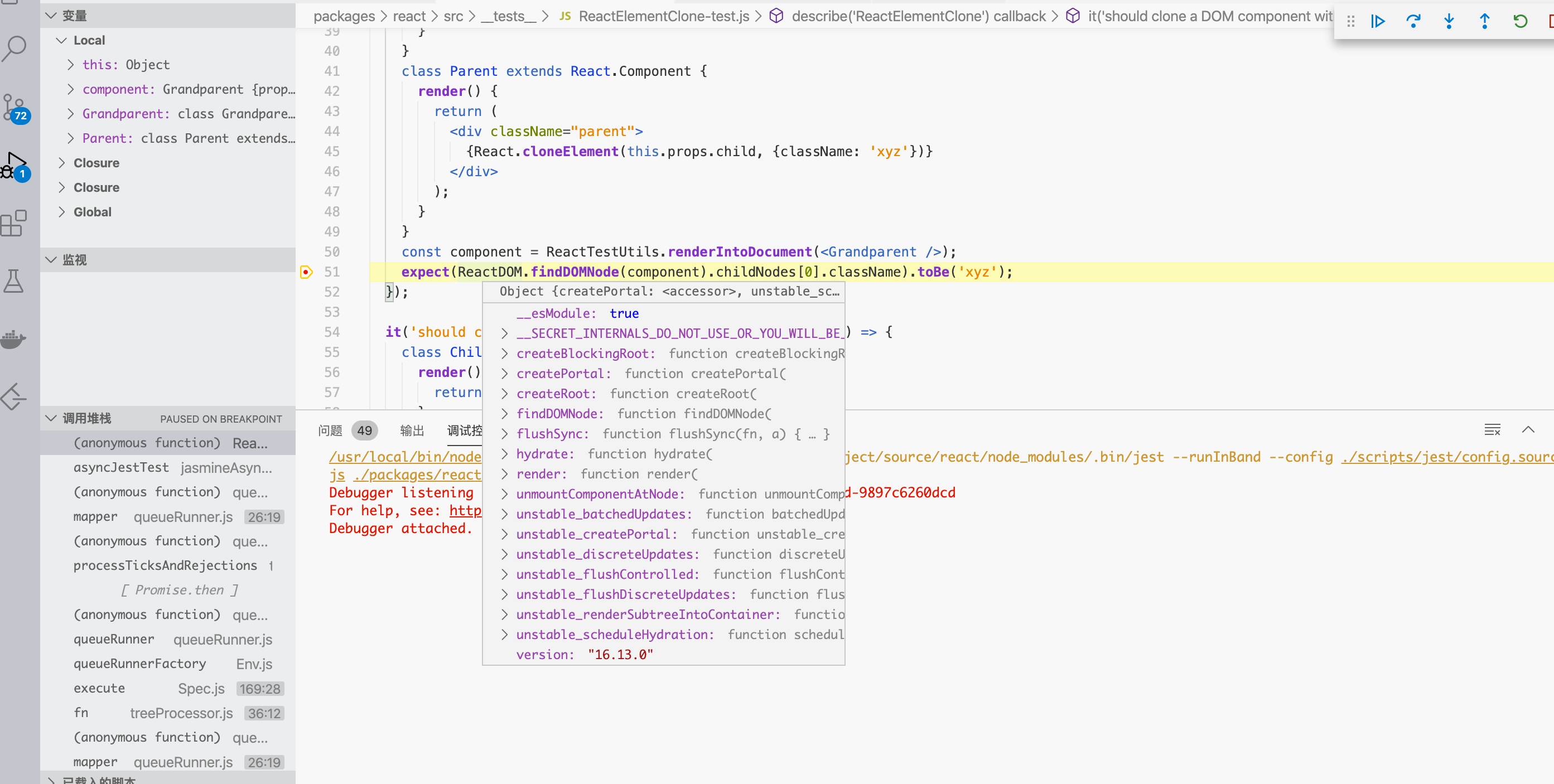The height and width of the screenshot is (784, 1554).
Task: Open the Extensions sidebar icon
Action: (x=15, y=223)
